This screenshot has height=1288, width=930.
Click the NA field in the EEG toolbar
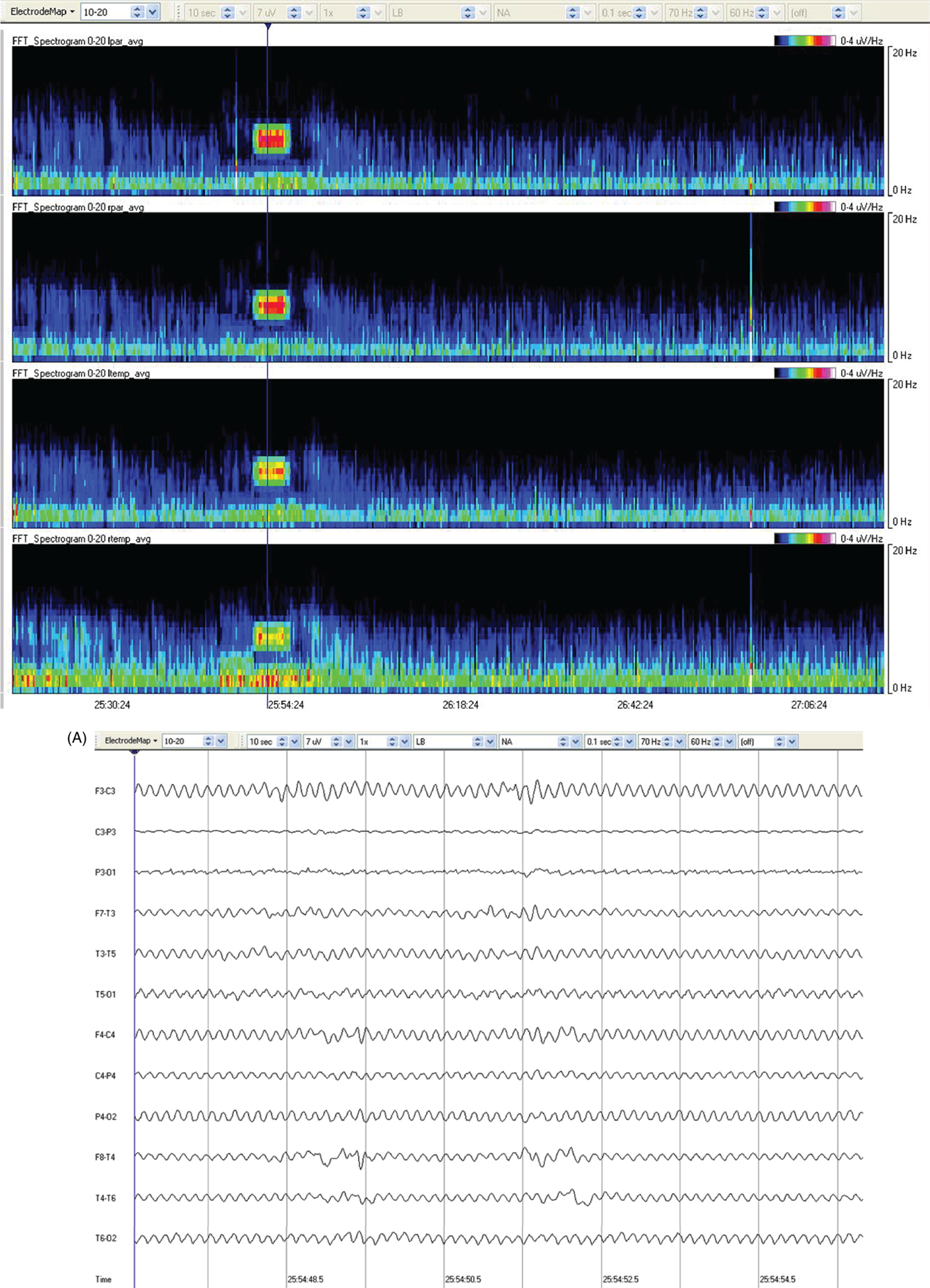[527, 742]
